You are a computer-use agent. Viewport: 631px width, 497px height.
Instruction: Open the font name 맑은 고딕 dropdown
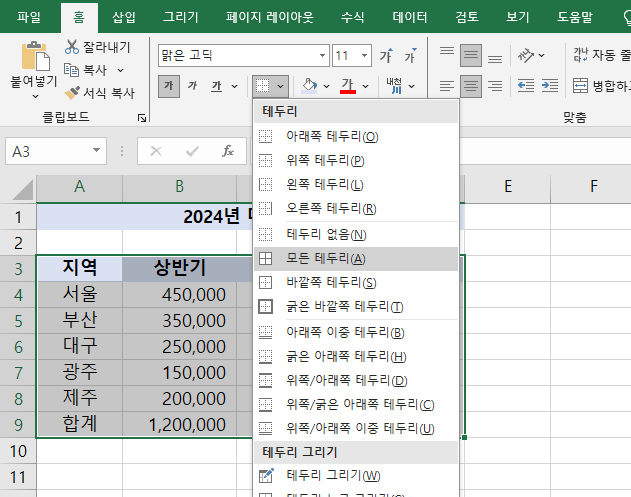(x=322, y=56)
